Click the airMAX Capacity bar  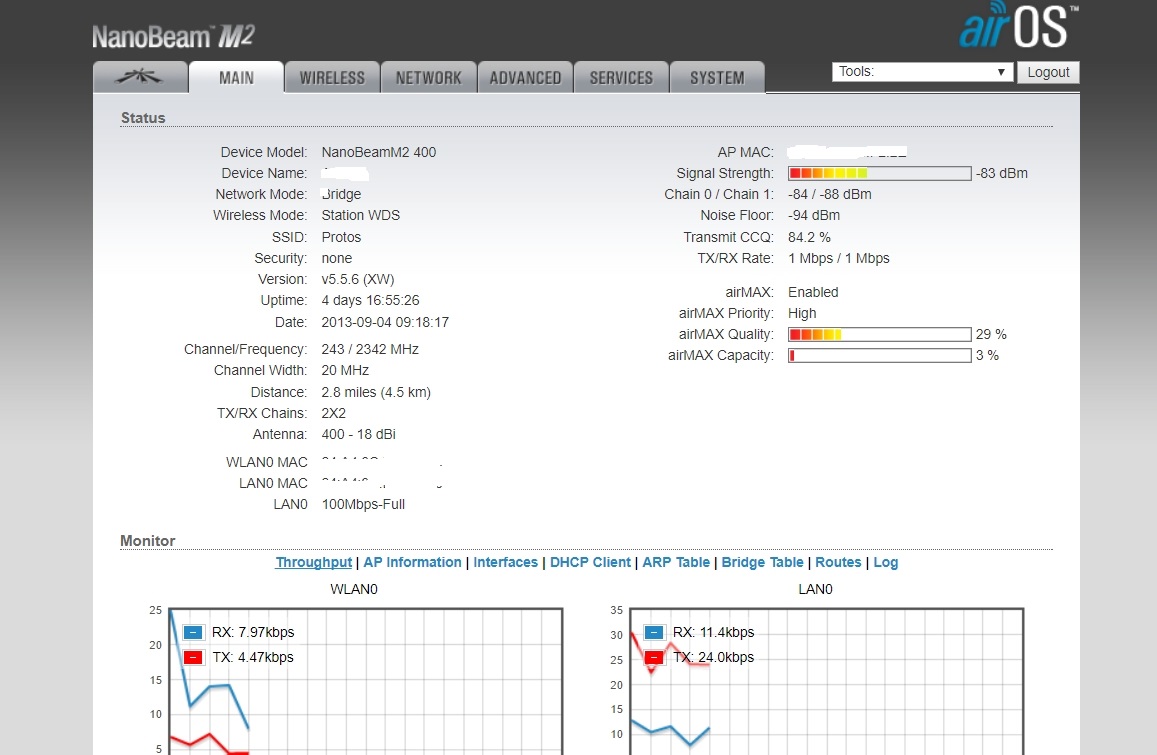(880, 356)
